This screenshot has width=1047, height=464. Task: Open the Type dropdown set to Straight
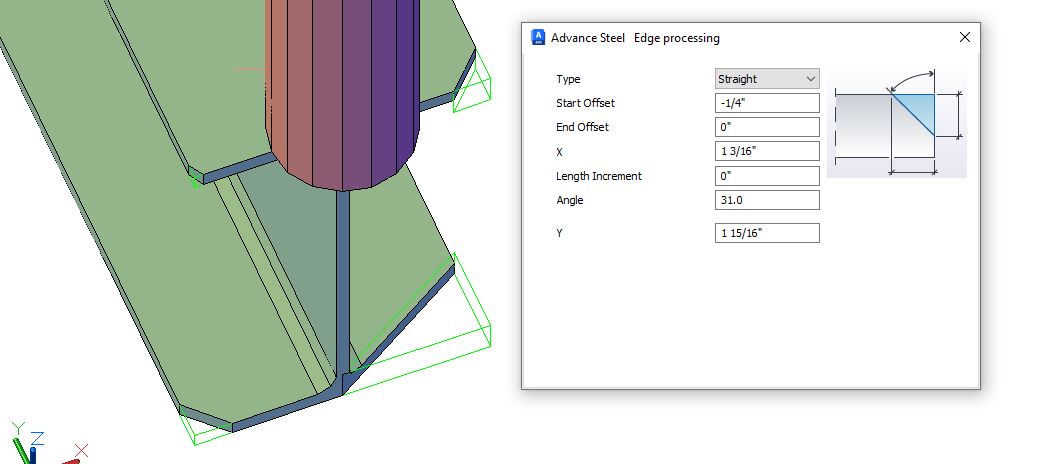[767, 79]
